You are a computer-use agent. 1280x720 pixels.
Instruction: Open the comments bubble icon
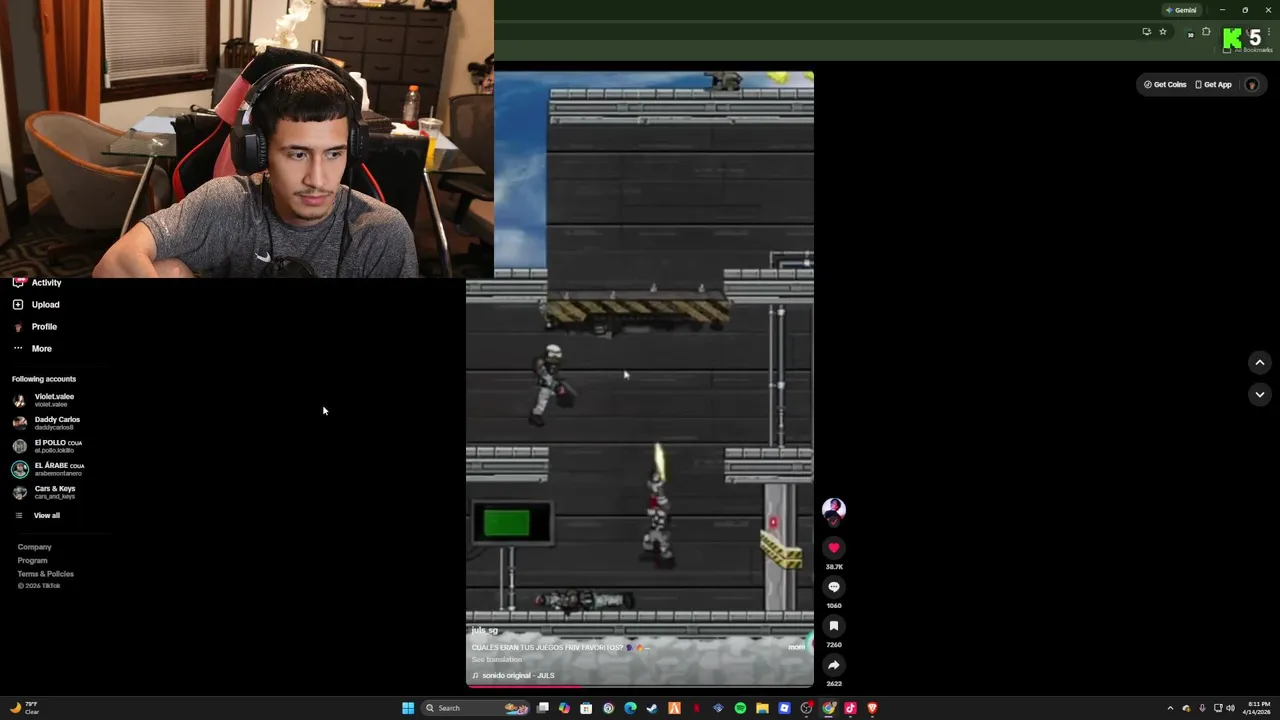tap(833, 587)
